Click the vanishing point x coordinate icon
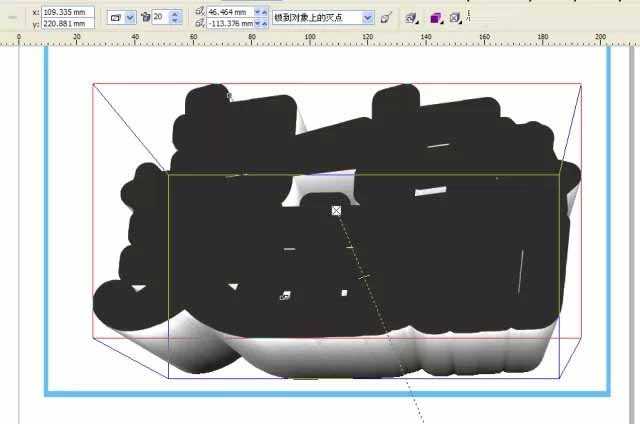Screen dimensions: 640x424 pos(199,12)
